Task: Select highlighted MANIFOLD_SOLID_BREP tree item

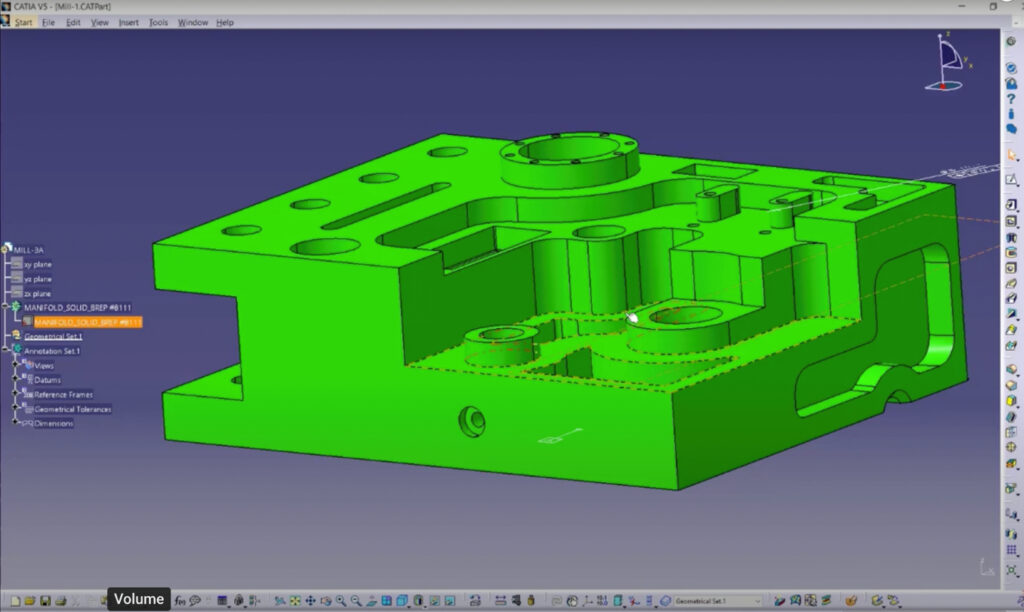Action: click(x=88, y=322)
